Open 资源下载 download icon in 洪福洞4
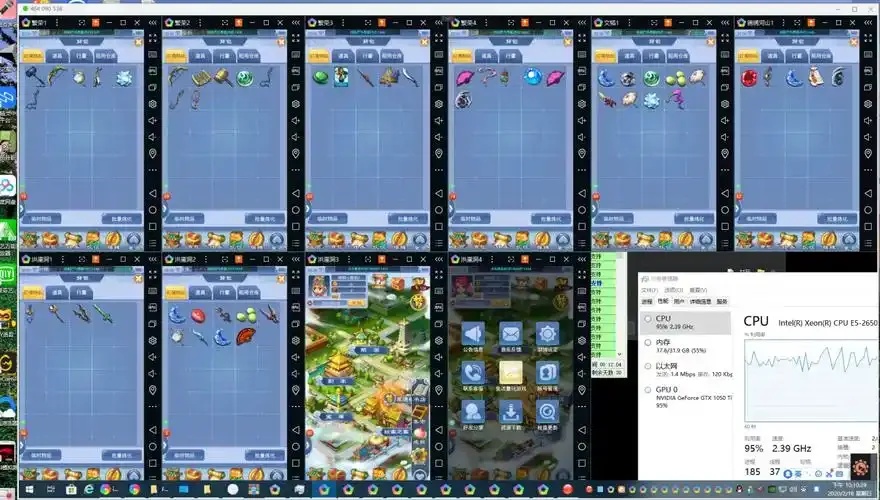880x500 pixels. pos(510,412)
